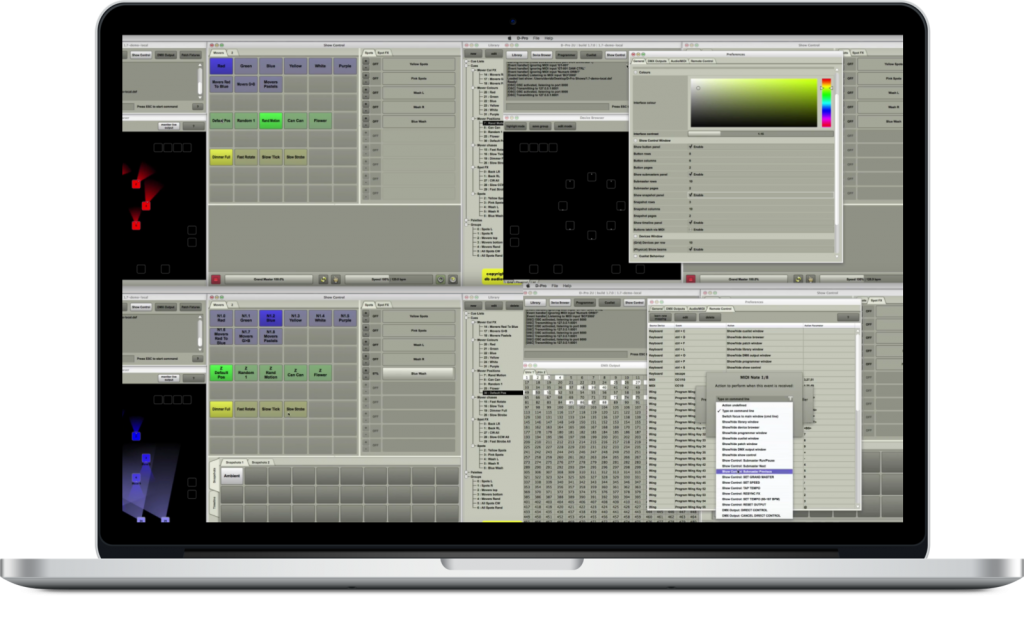Collapse the Colours section in Preferences General
Image resolution: width=1024 pixels, height=617 pixels.
(x=635, y=72)
